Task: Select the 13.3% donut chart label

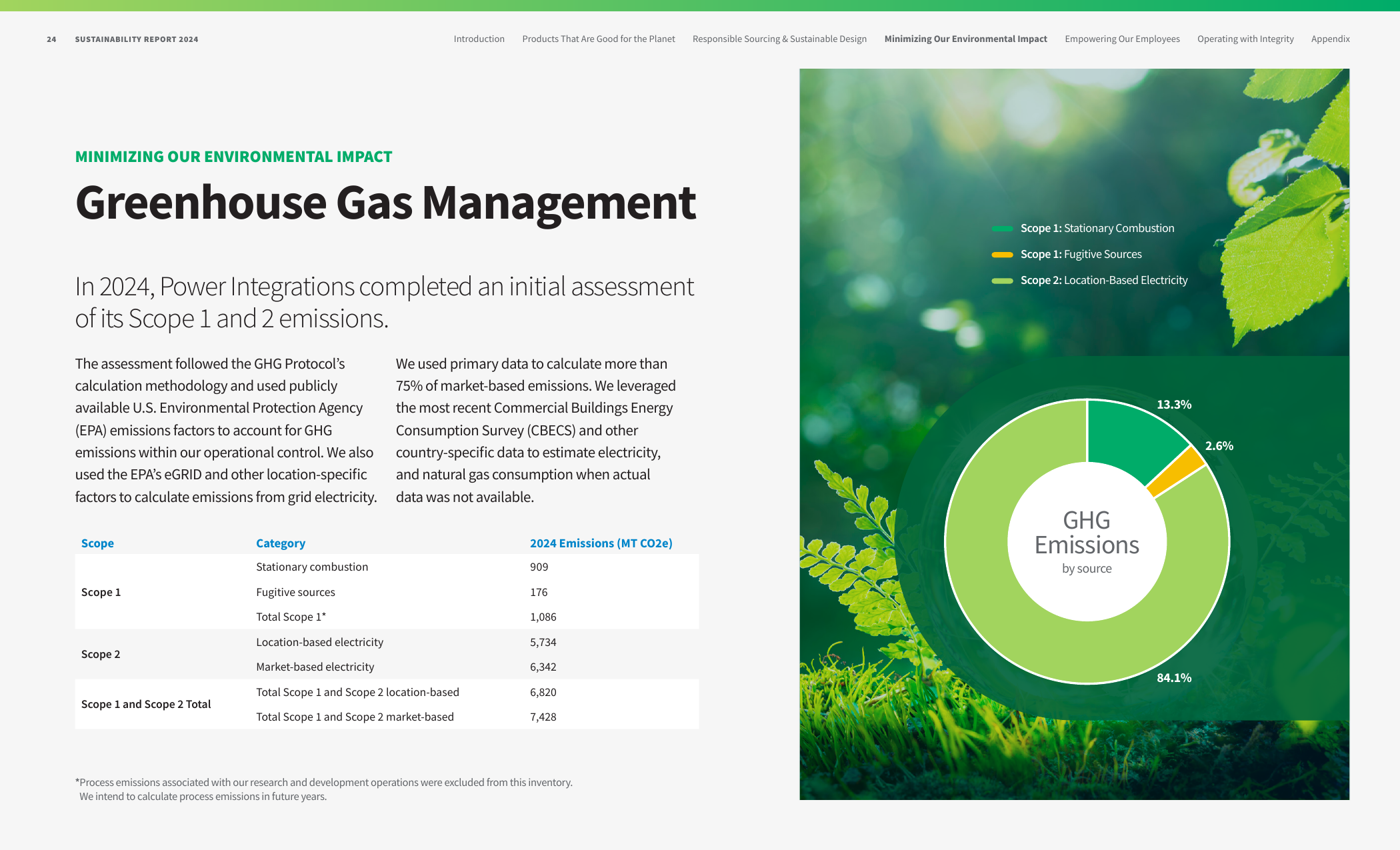Action: pos(1174,405)
